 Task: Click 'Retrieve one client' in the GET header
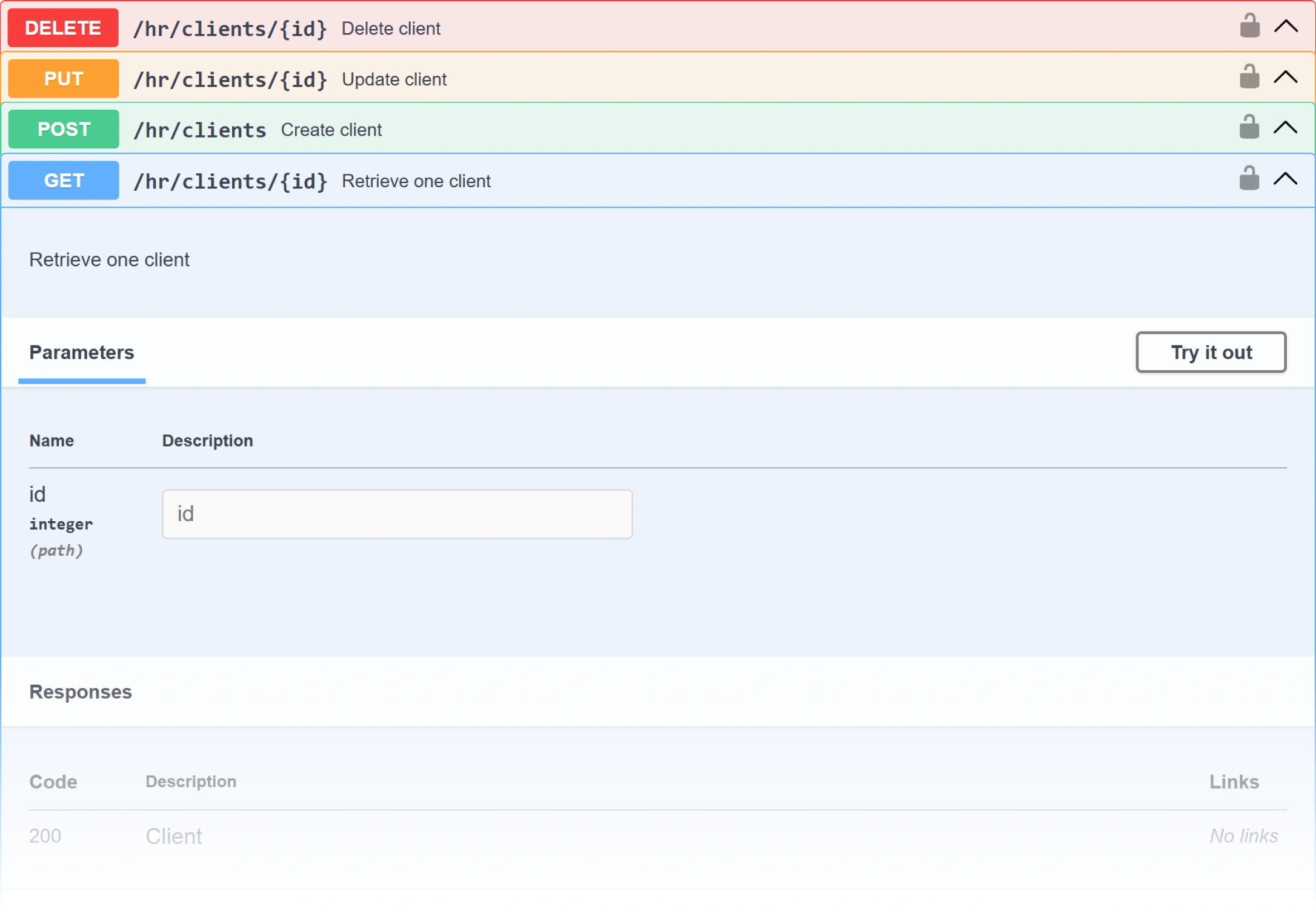[416, 181]
